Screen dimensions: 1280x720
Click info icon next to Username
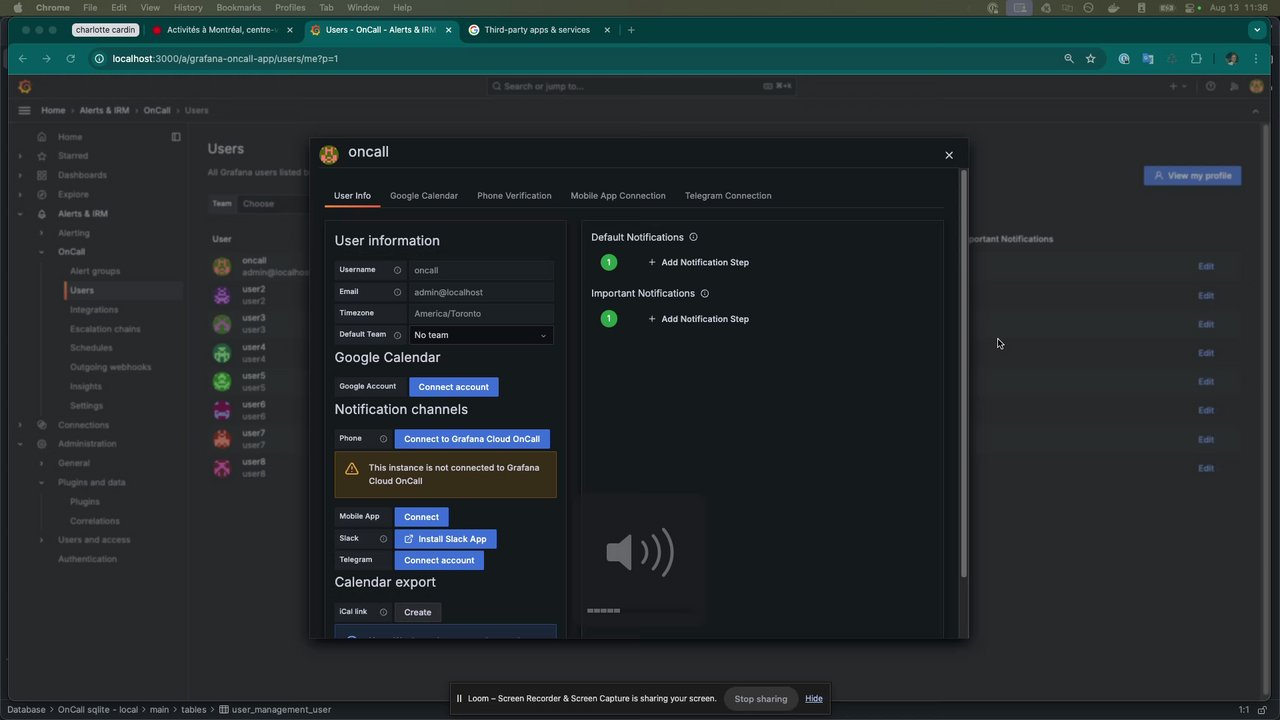click(x=397, y=270)
